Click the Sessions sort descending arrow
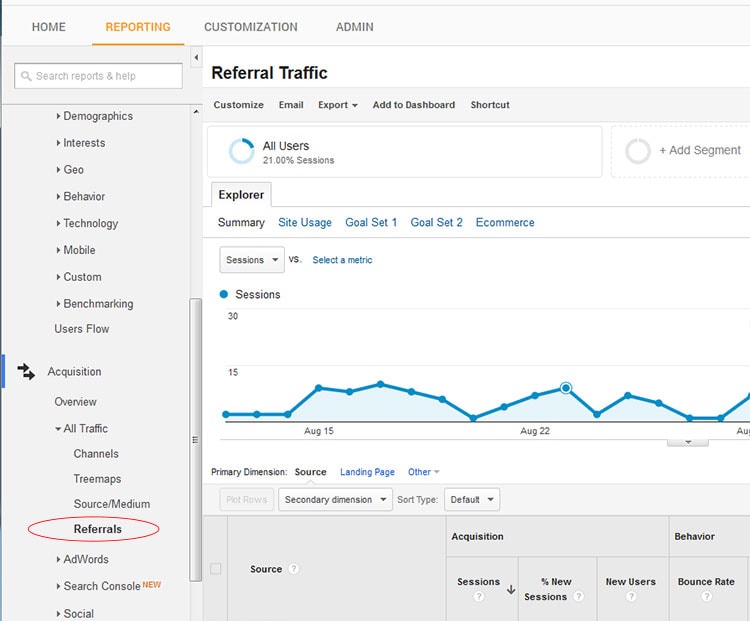The height and width of the screenshot is (621, 750). pyautogui.click(x=511, y=589)
